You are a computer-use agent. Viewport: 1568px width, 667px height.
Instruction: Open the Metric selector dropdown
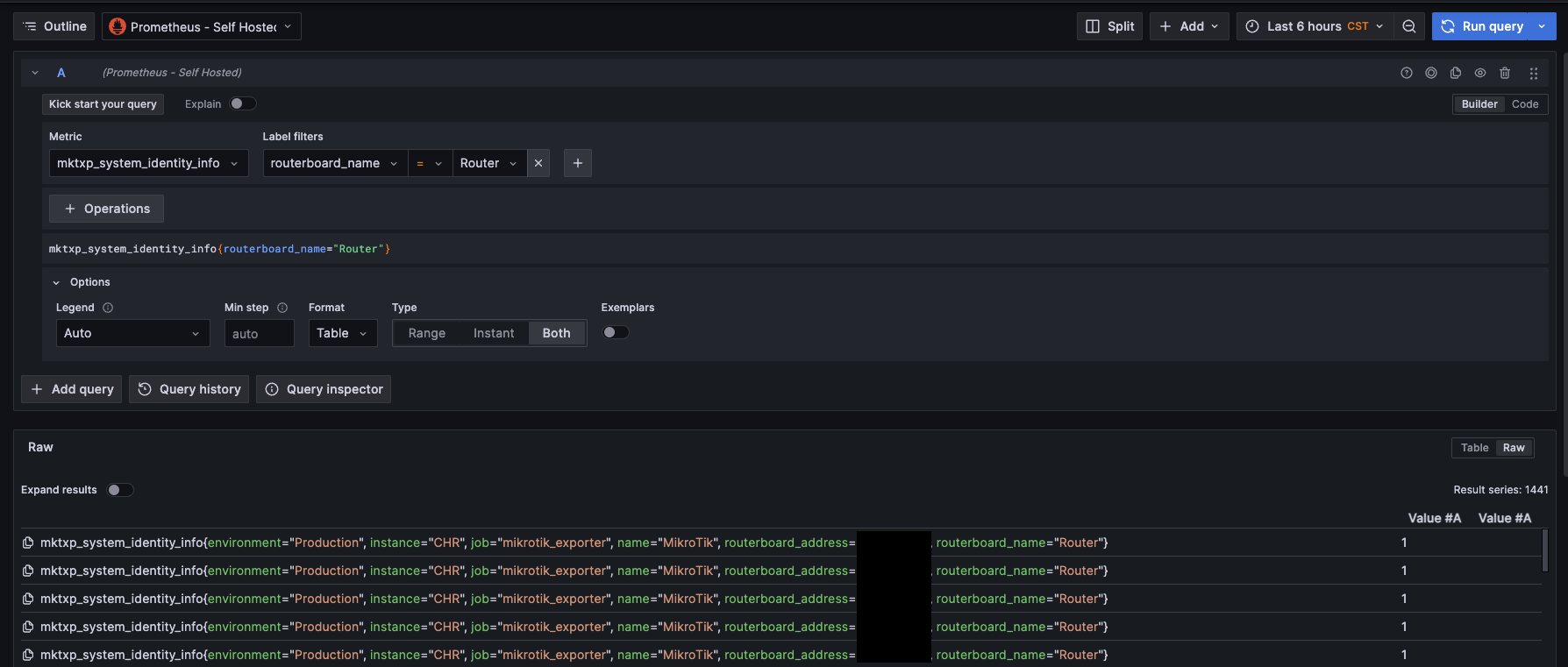(149, 163)
